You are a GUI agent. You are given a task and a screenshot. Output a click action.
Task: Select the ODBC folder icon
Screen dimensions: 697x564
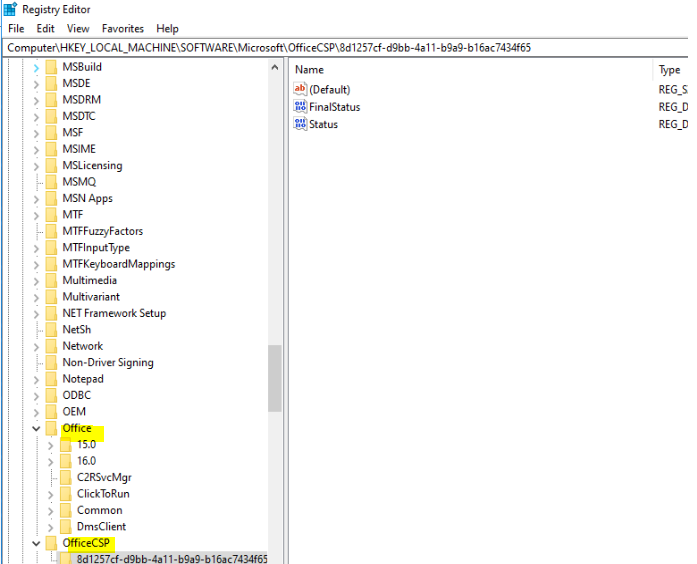[52, 396]
